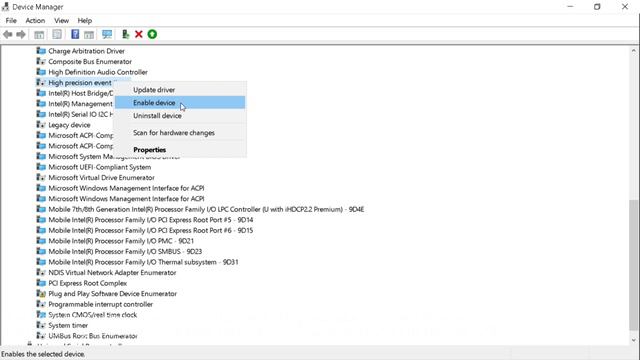Click the scrollbar down arrow

pyautogui.click(x=633, y=340)
